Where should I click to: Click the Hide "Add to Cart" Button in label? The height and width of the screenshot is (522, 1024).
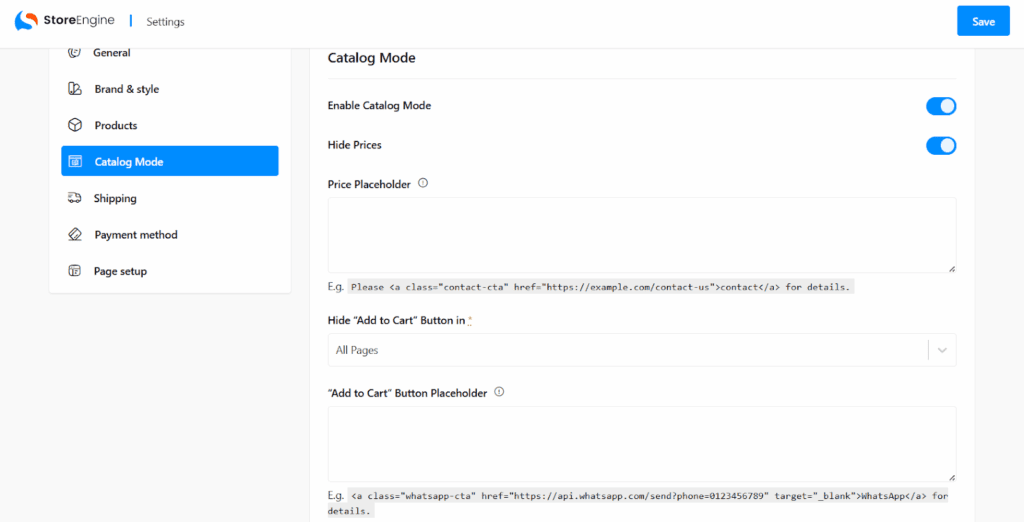click(x=397, y=320)
